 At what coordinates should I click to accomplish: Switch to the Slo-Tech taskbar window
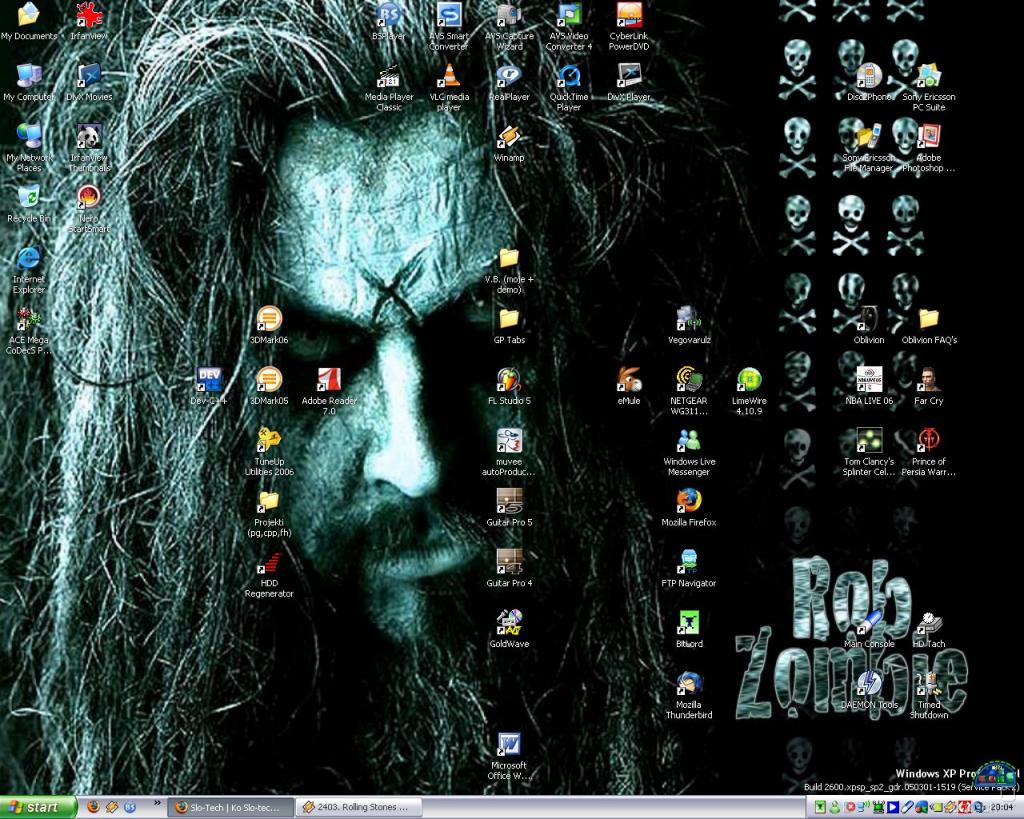pos(230,807)
